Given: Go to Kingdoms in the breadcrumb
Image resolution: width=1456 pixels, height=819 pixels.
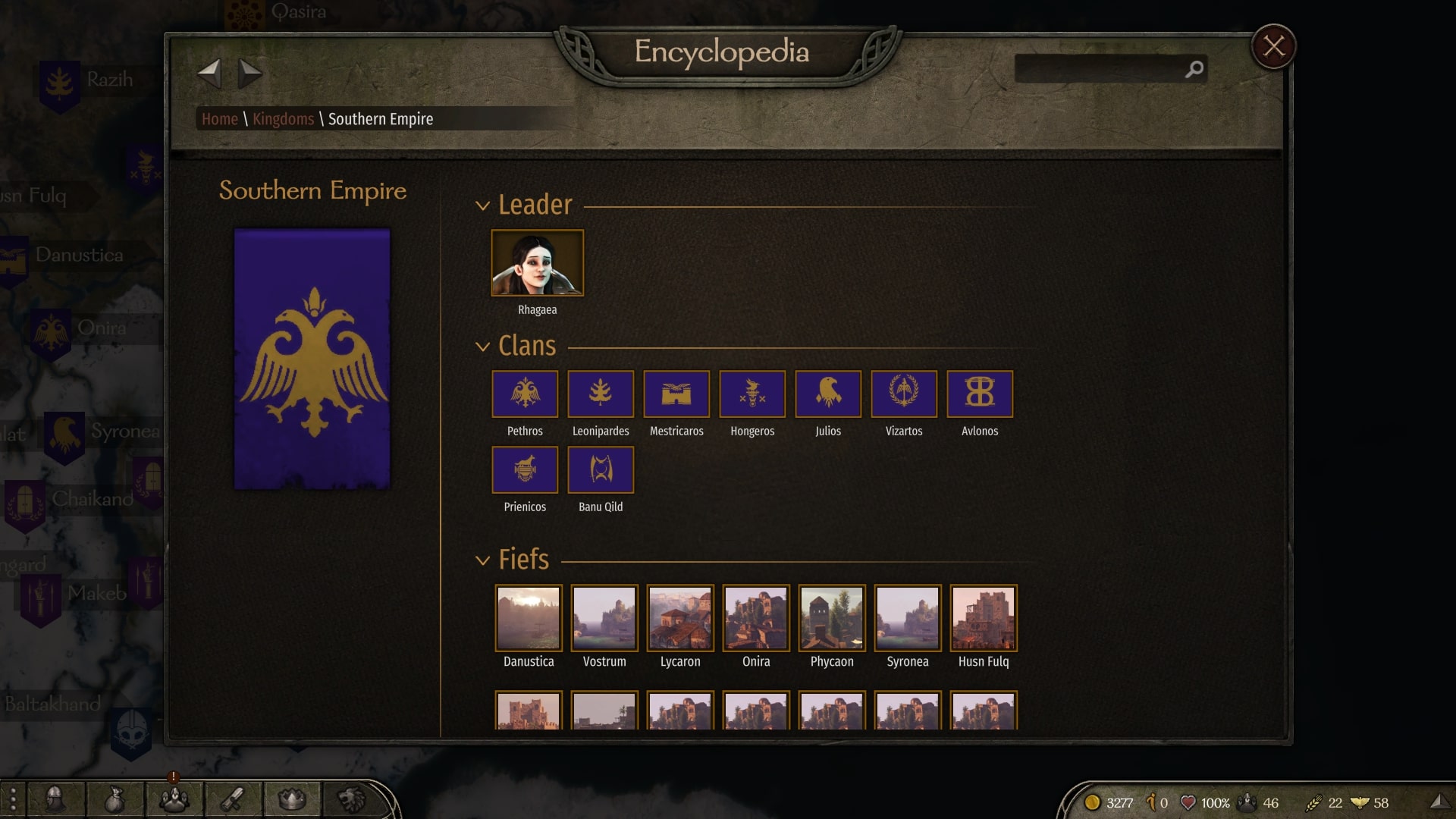Looking at the screenshot, I should 283,119.
